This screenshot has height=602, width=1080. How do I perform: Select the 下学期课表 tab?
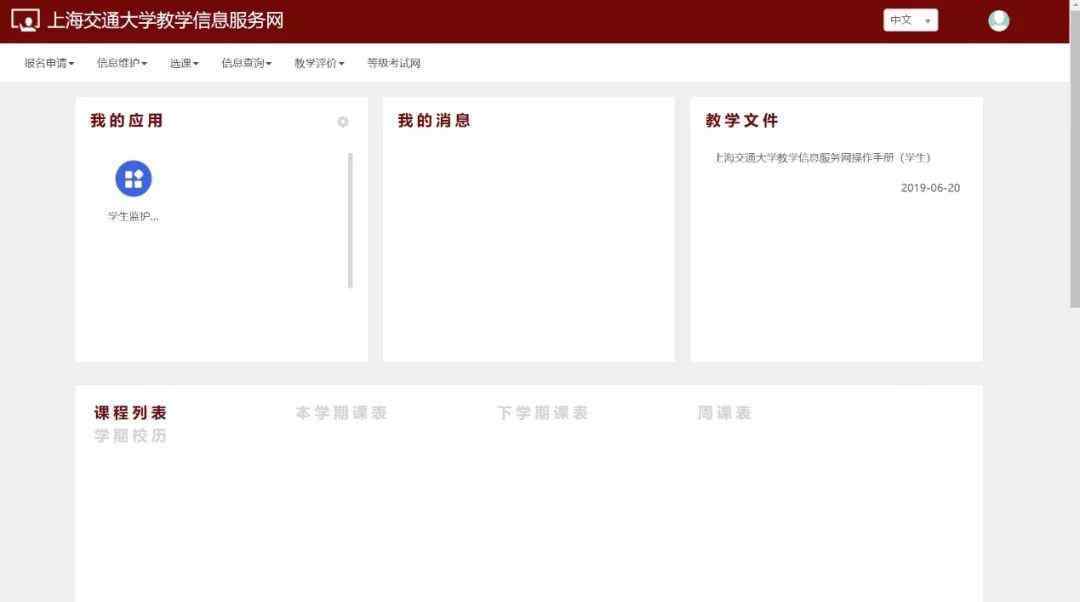542,413
